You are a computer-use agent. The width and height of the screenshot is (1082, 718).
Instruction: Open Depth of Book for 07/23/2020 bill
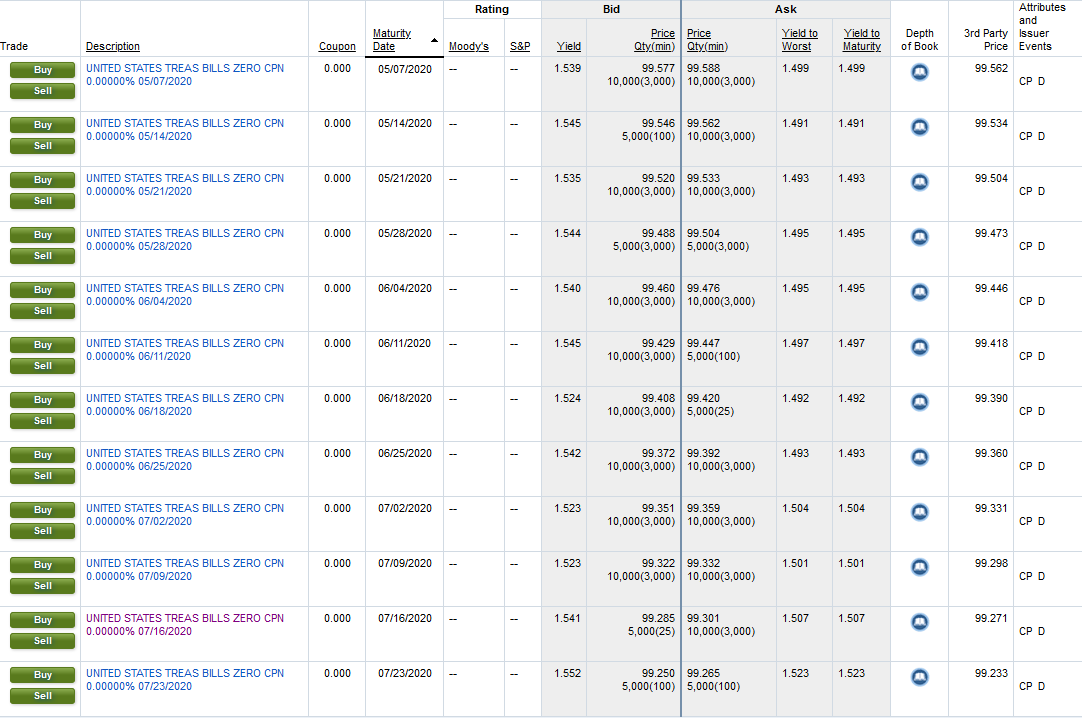pos(919,677)
